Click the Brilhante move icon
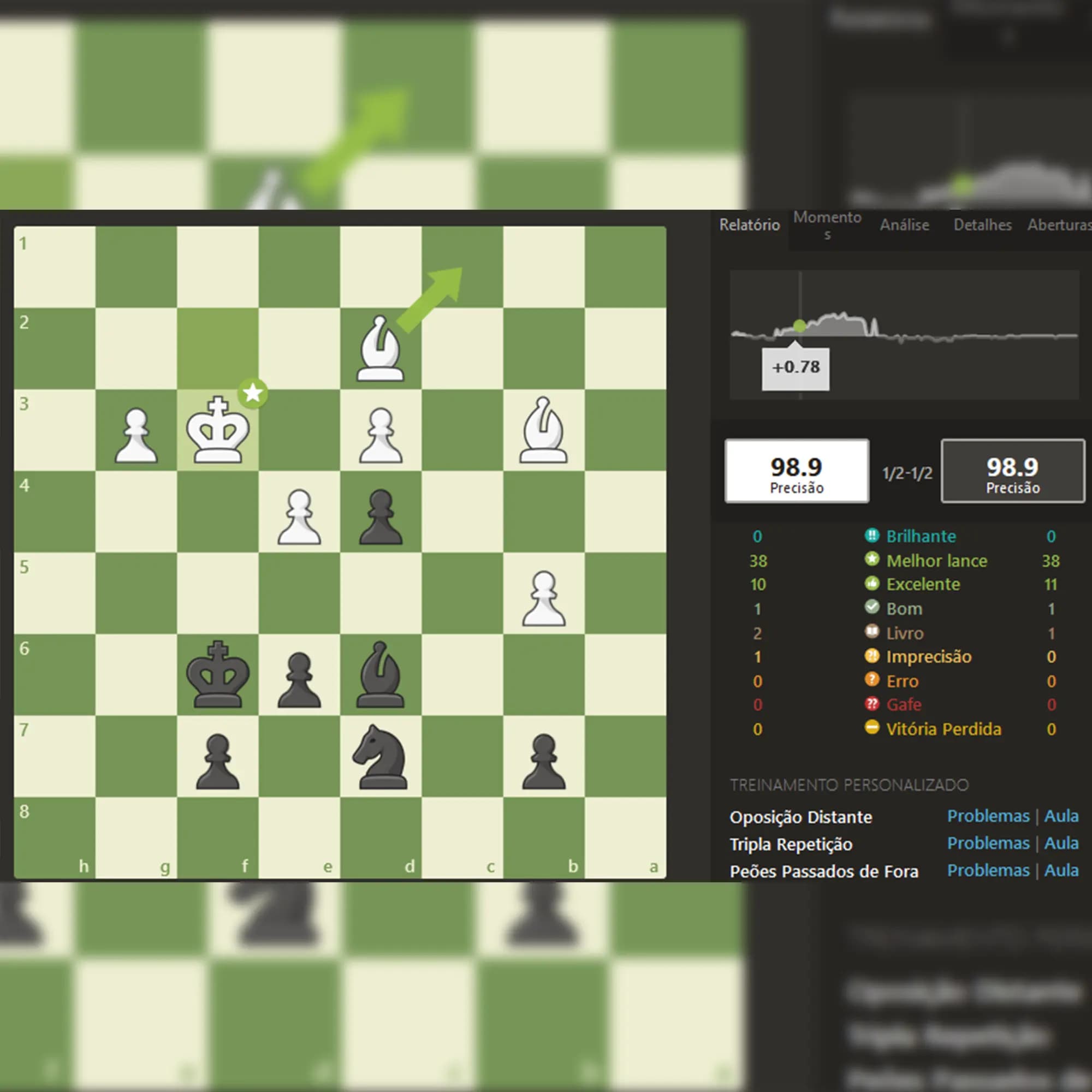The image size is (1092, 1092). (872, 535)
